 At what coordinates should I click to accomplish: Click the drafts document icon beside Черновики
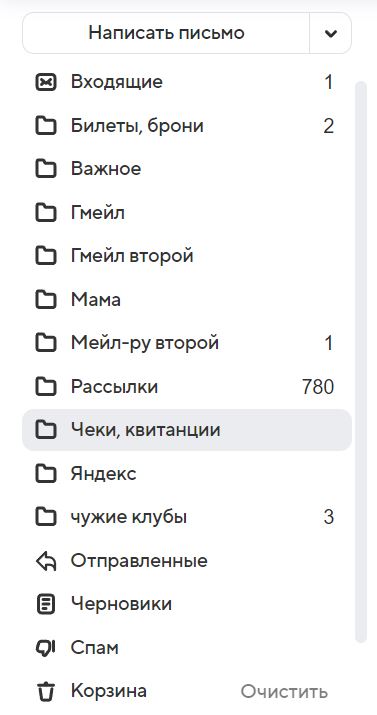[x=46, y=604]
